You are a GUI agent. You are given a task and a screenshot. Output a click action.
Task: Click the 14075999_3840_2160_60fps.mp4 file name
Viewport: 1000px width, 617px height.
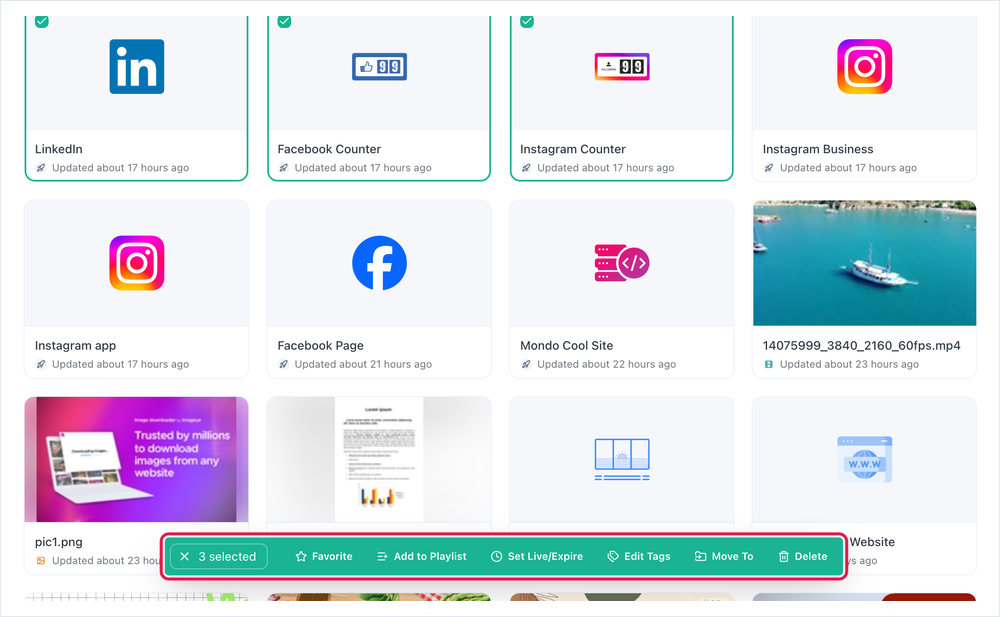click(x=862, y=345)
